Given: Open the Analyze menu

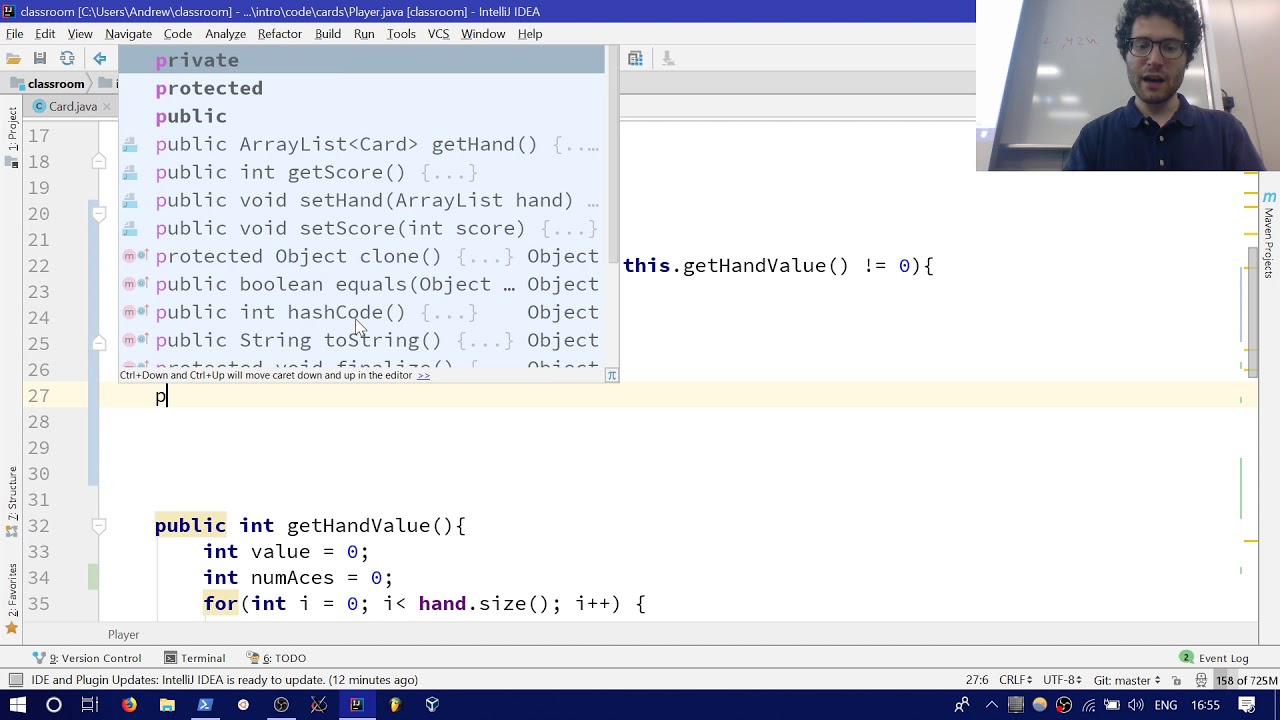Looking at the screenshot, I should [x=225, y=34].
